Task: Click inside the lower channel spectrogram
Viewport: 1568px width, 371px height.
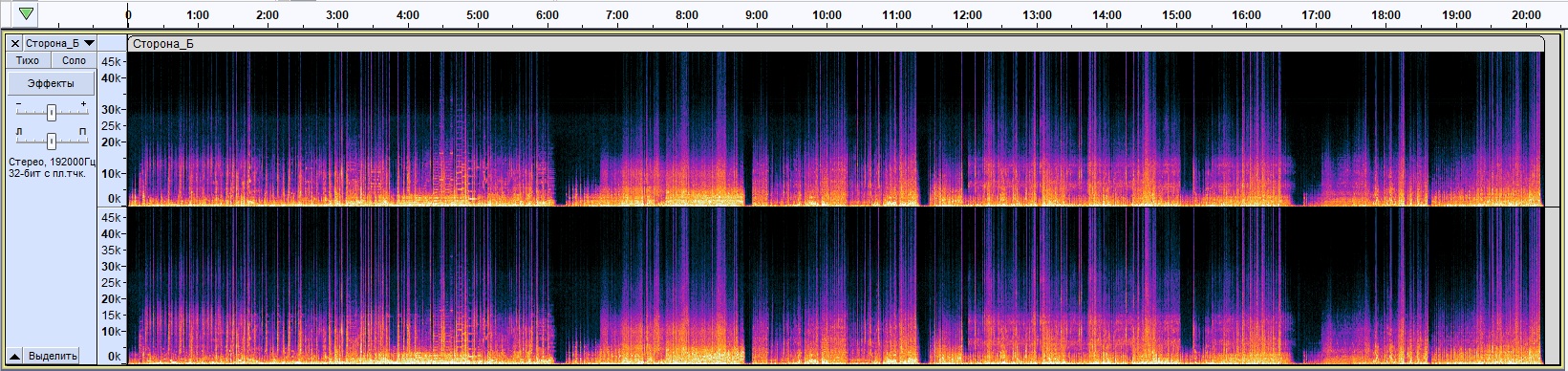Action: (835, 286)
